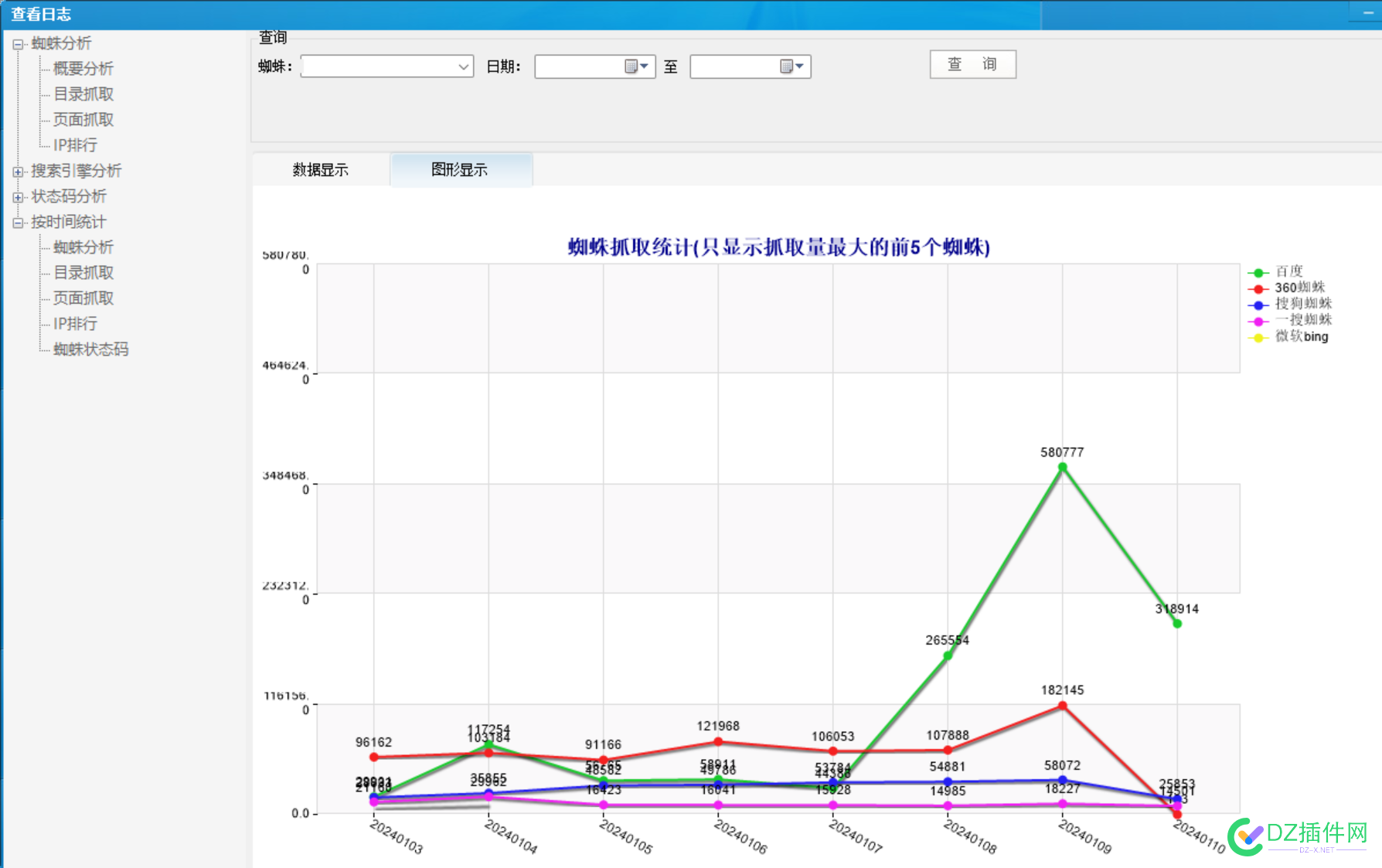
Task: Select the 搜索引擎分析 tree label
Action: pyautogui.click(x=76, y=171)
